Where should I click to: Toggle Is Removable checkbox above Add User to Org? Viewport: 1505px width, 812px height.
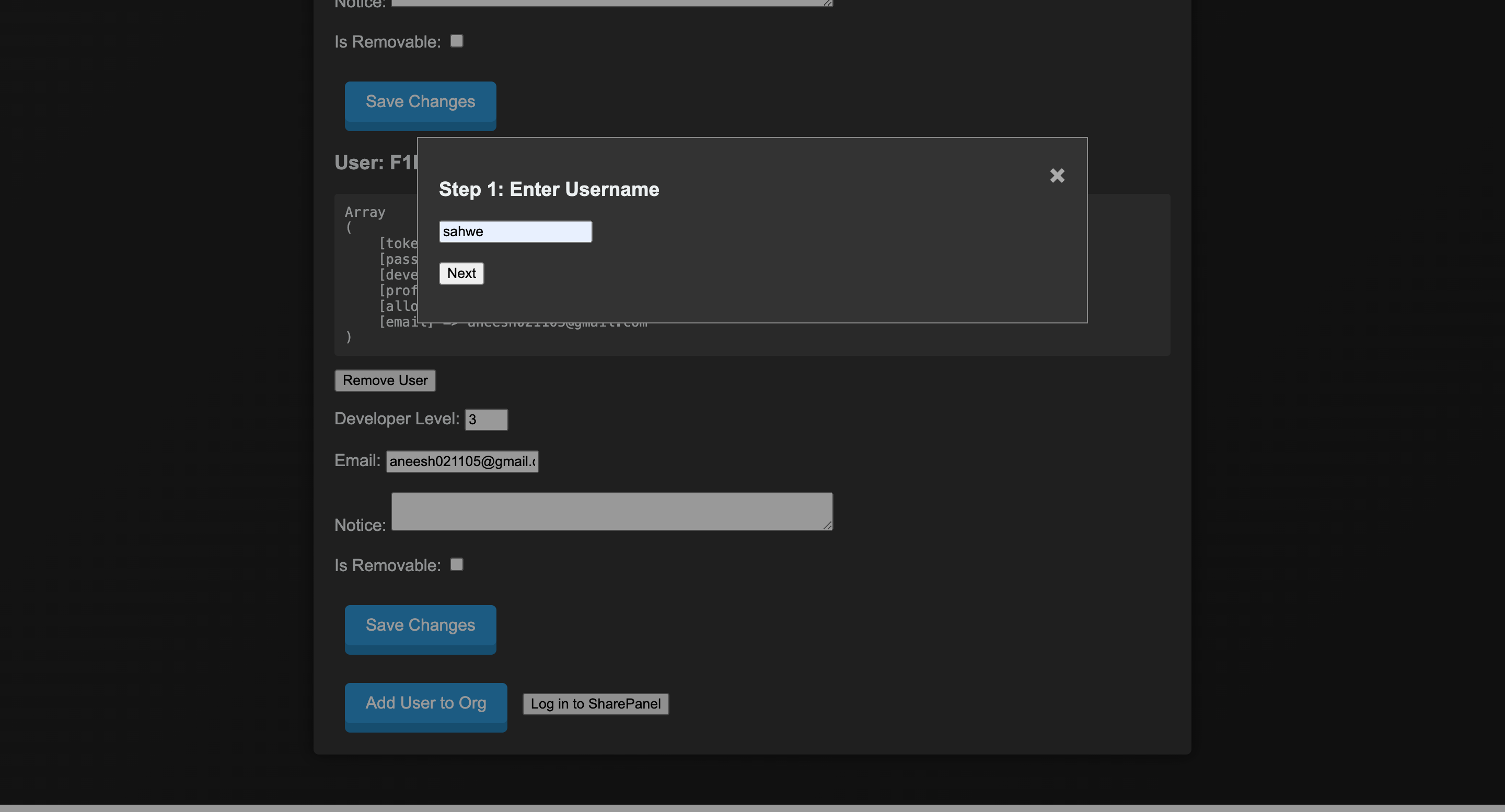456,564
